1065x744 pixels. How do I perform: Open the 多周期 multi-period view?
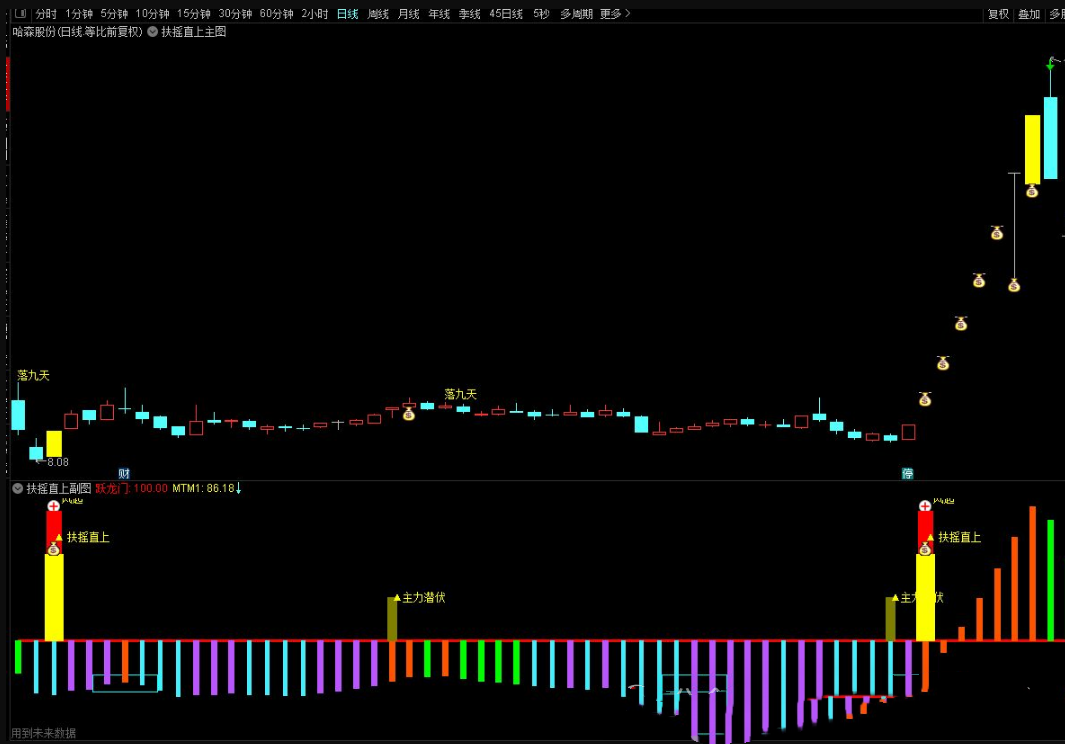click(x=576, y=14)
